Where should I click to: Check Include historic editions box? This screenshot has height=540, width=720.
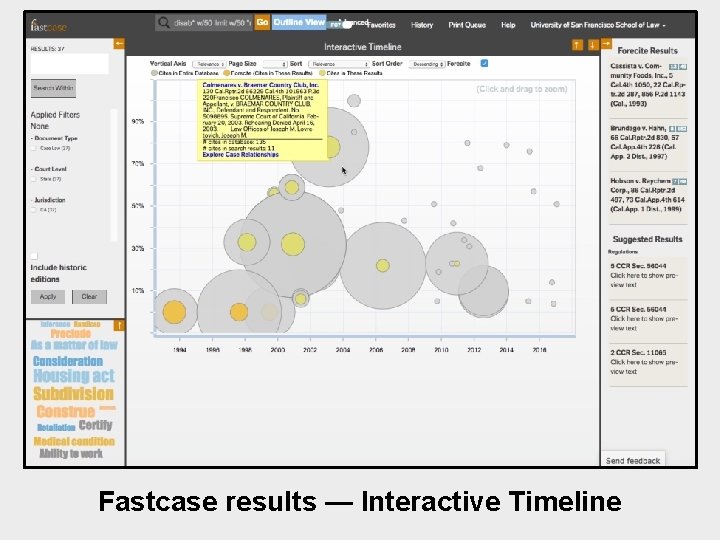click(x=34, y=256)
